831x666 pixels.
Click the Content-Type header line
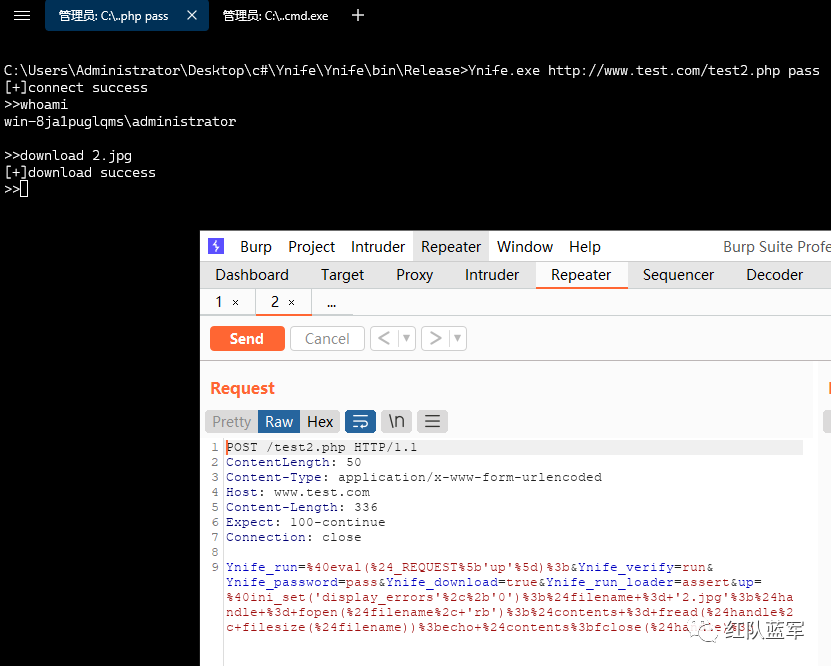[414, 477]
